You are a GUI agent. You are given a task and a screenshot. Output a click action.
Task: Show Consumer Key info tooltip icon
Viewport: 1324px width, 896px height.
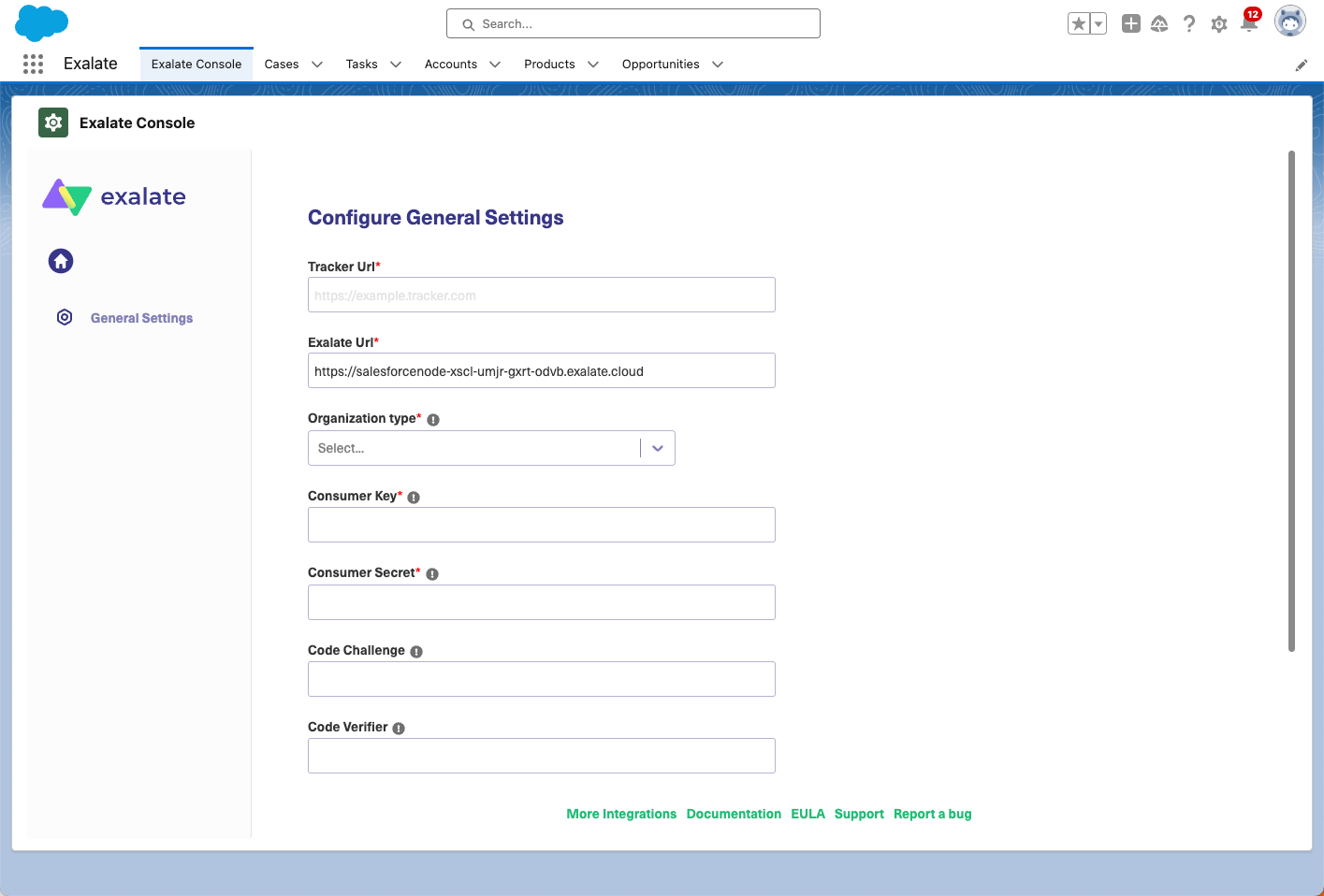tap(414, 498)
